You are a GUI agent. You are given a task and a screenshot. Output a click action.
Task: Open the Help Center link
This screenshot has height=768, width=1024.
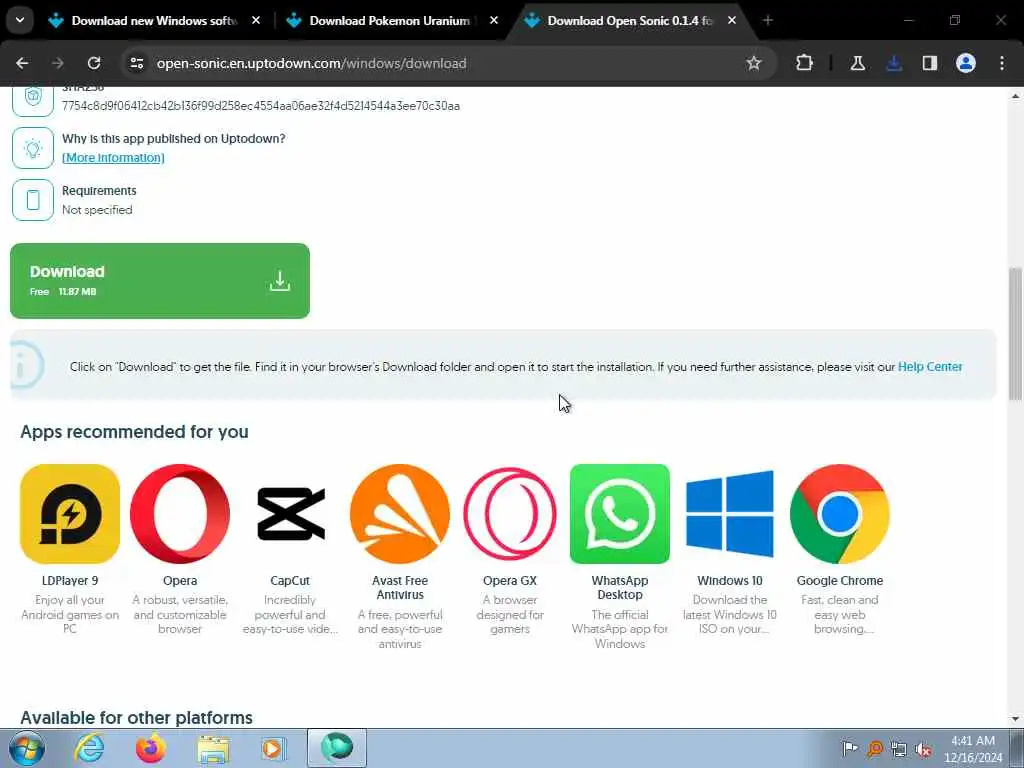coord(930,367)
